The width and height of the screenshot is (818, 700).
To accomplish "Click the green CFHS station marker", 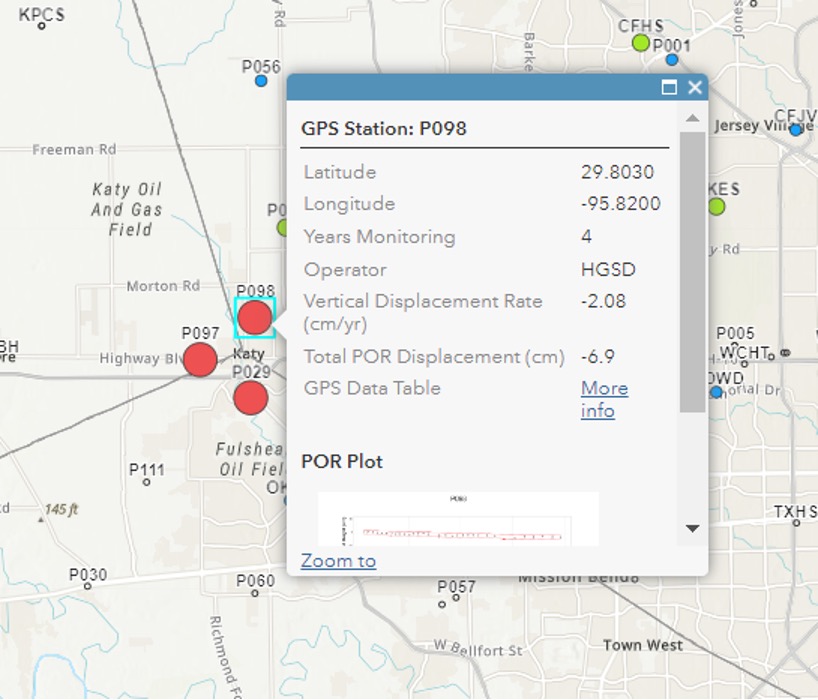I will [640, 43].
